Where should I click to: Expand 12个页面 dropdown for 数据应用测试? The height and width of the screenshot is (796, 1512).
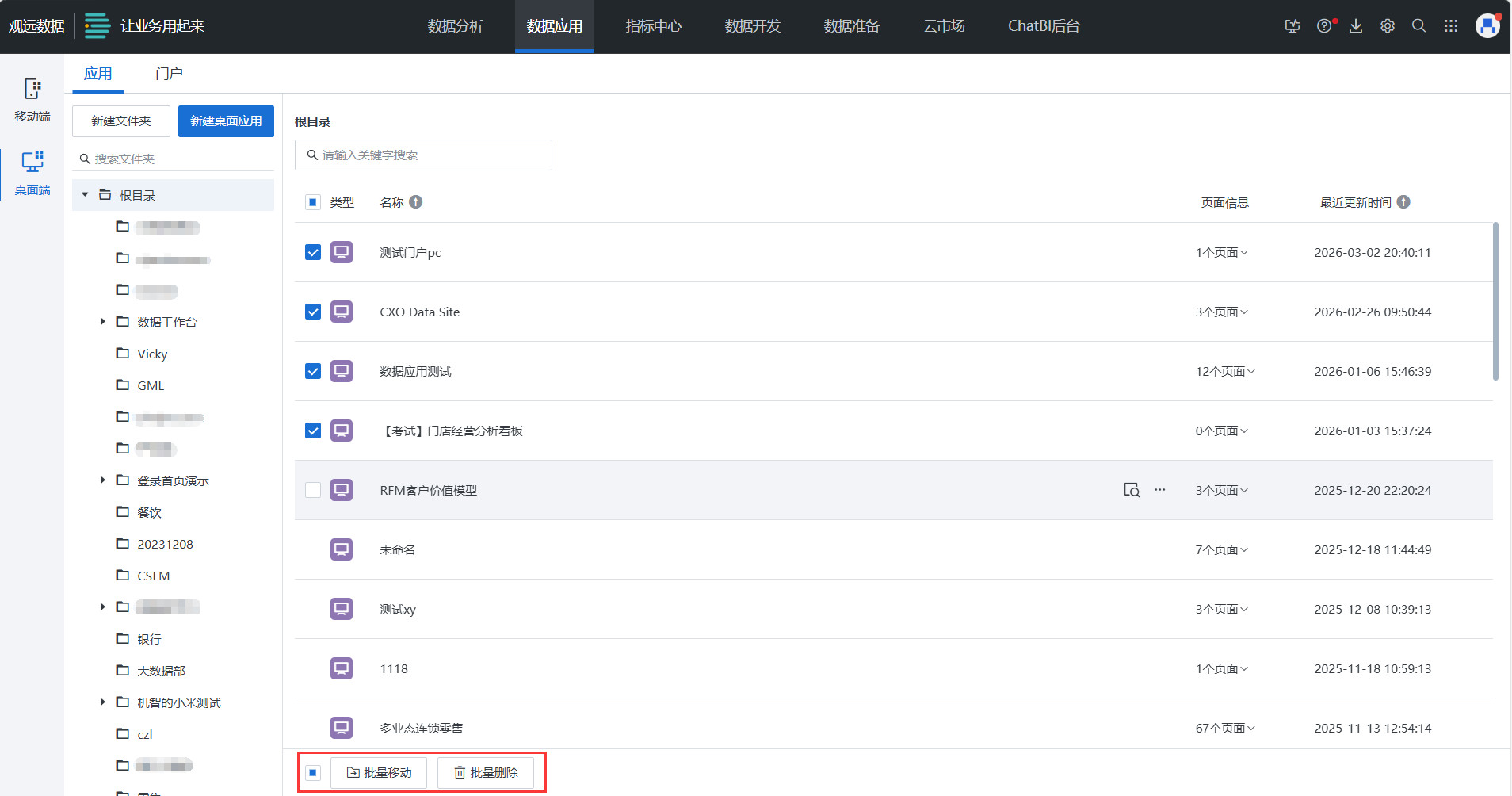pyautogui.click(x=1225, y=371)
